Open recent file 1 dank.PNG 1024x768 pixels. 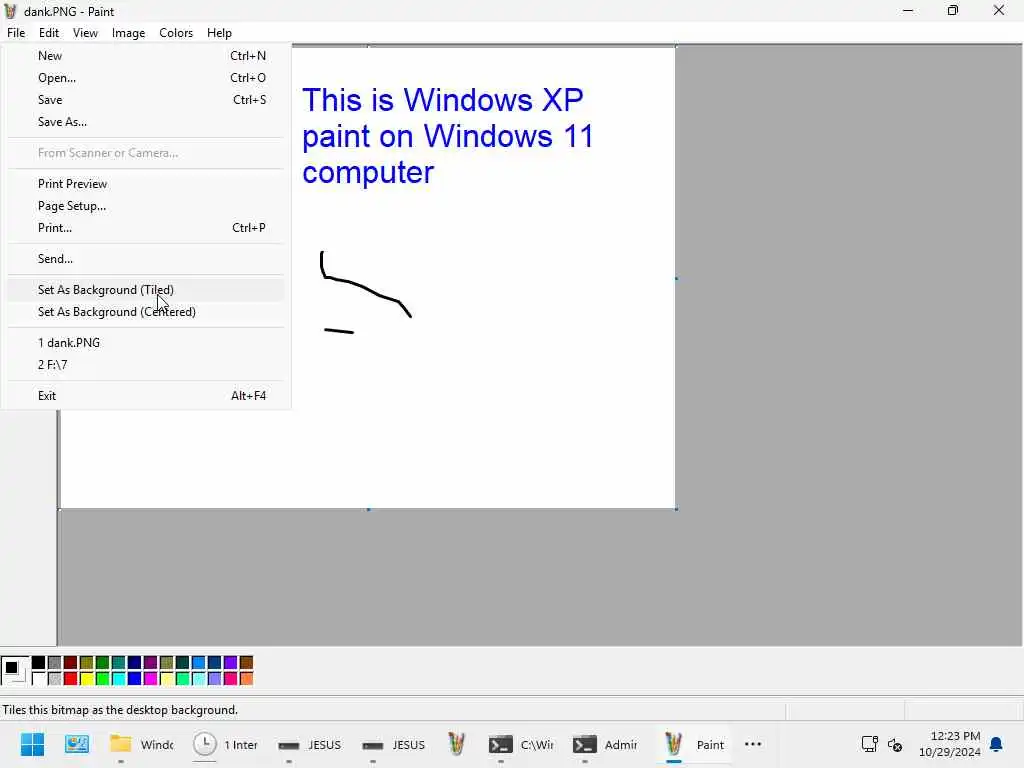[146, 343]
